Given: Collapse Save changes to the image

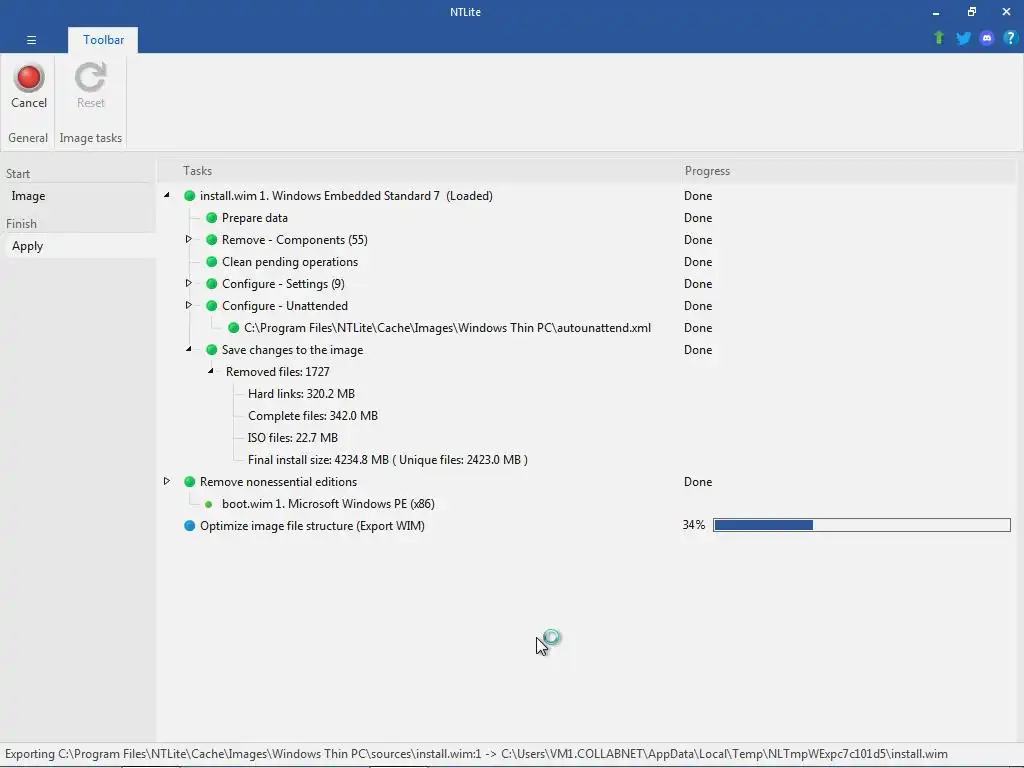Looking at the screenshot, I should click(188, 349).
